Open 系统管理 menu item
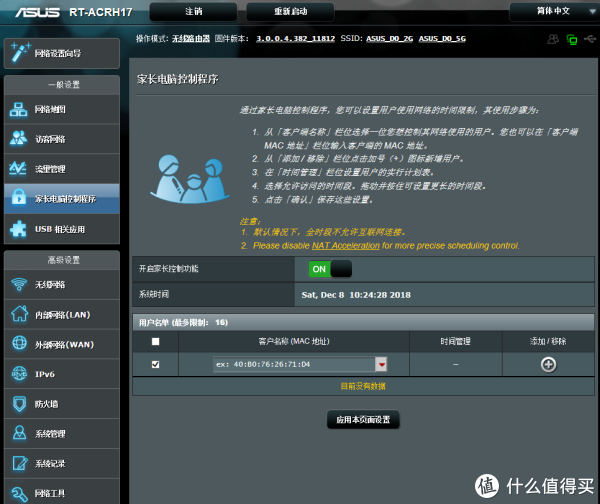The width and height of the screenshot is (600, 504). (62, 434)
